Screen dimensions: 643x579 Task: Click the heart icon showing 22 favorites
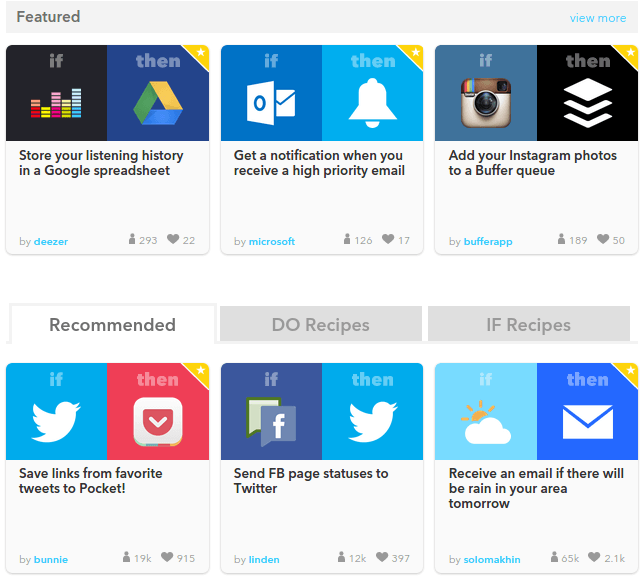point(173,239)
